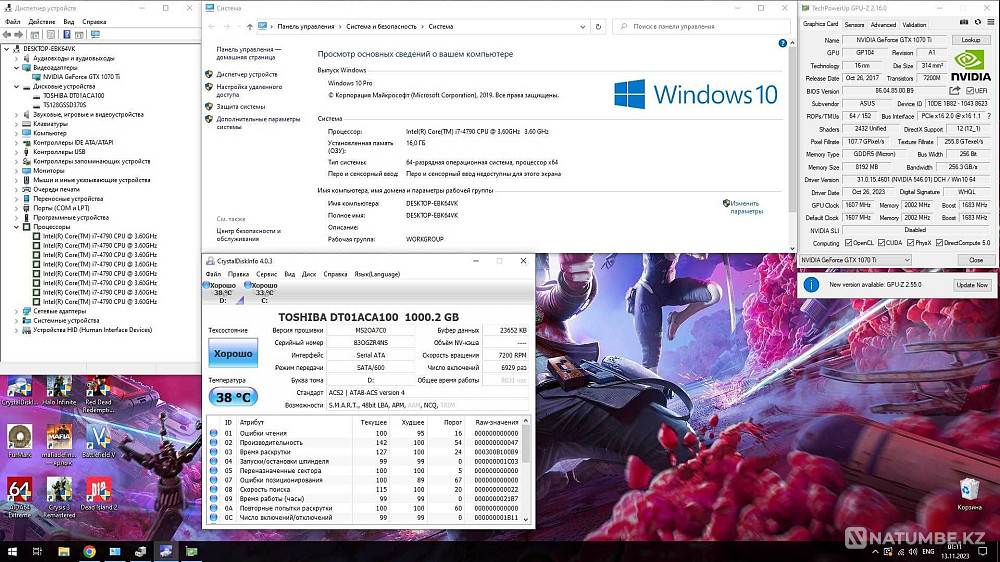Open the Действие menu in Device Manager
This screenshot has width=1000, height=562.
point(41,22)
